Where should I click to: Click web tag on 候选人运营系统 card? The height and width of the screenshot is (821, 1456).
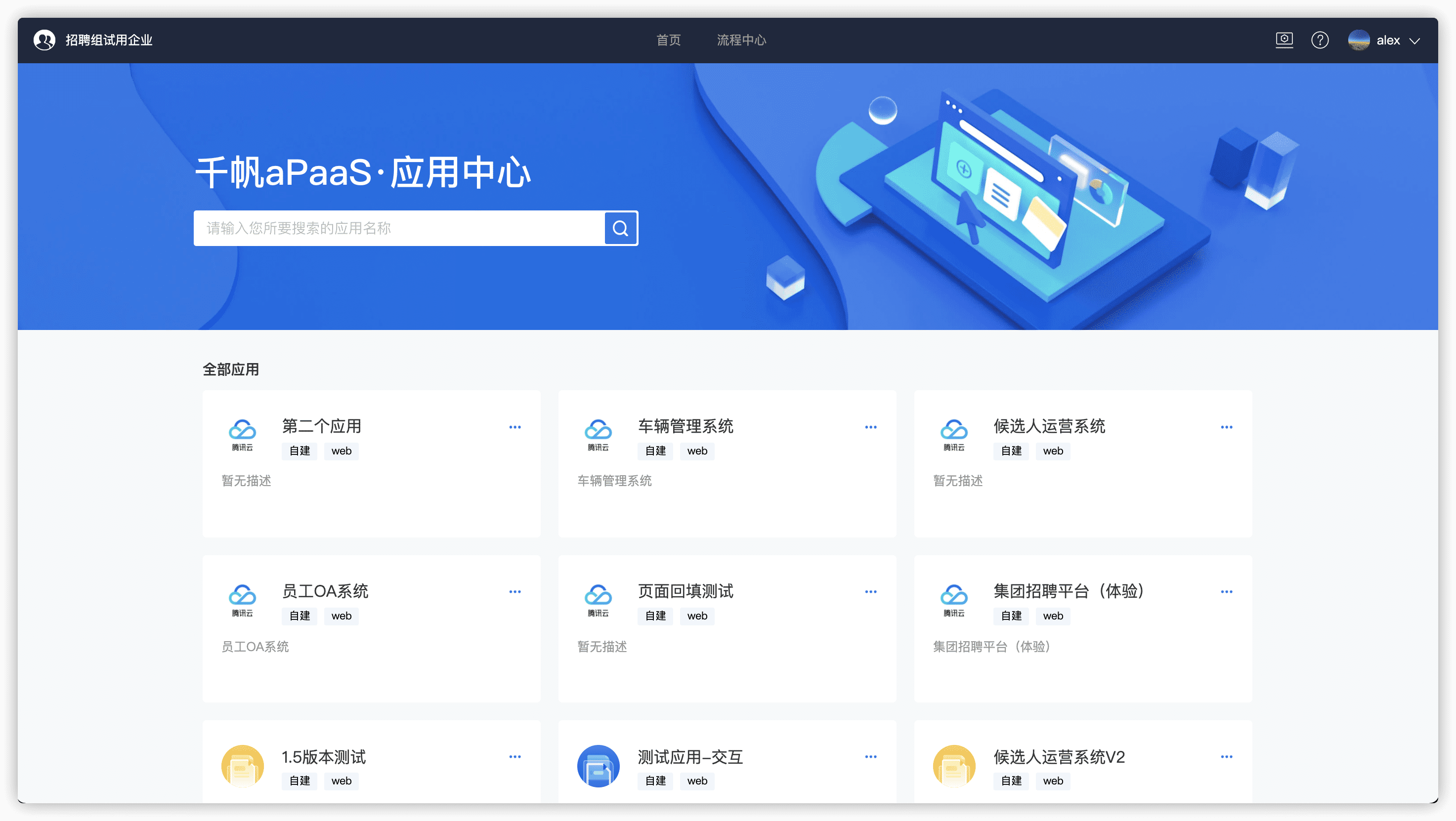click(1053, 451)
